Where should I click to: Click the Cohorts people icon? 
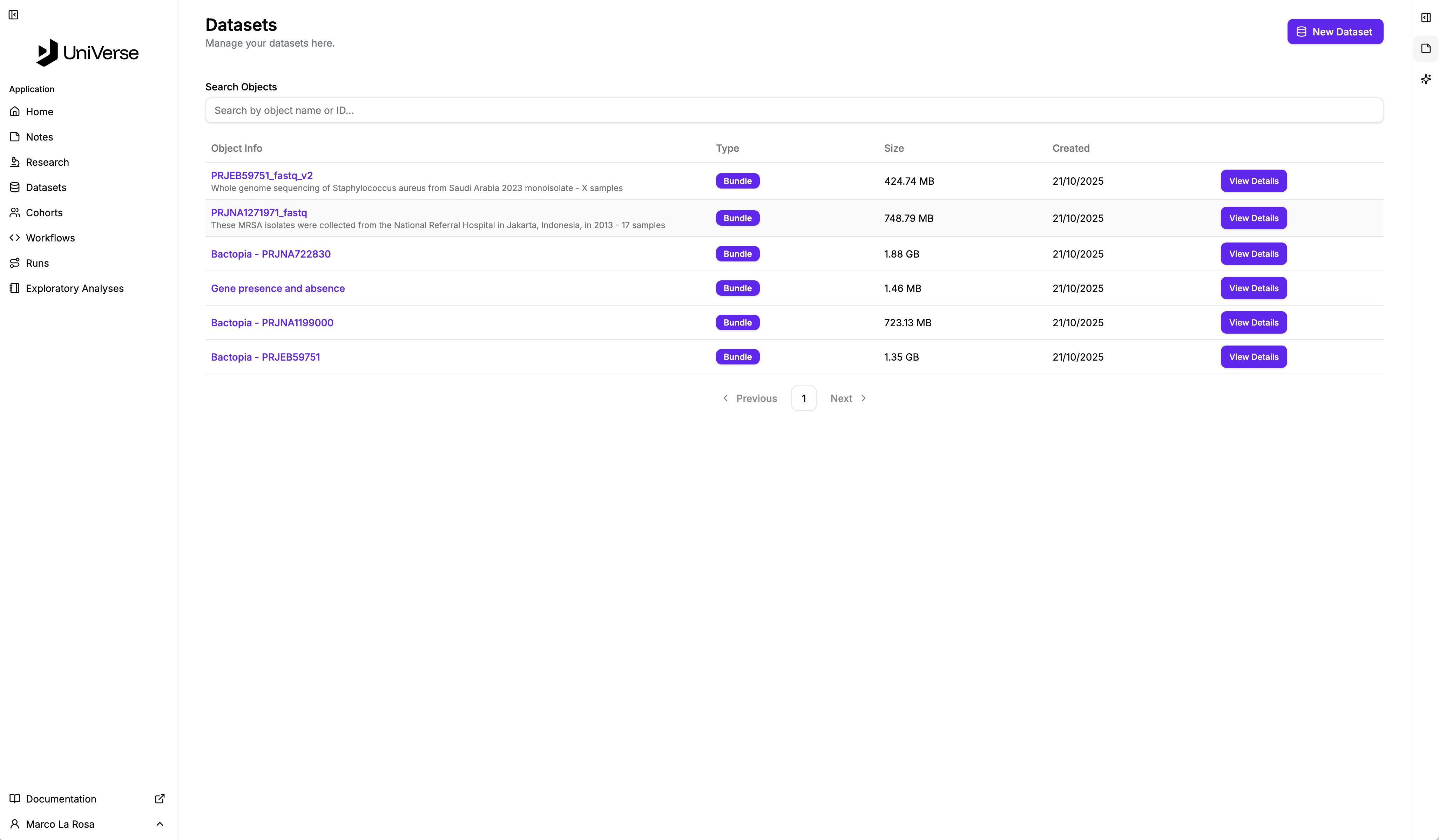click(15, 212)
